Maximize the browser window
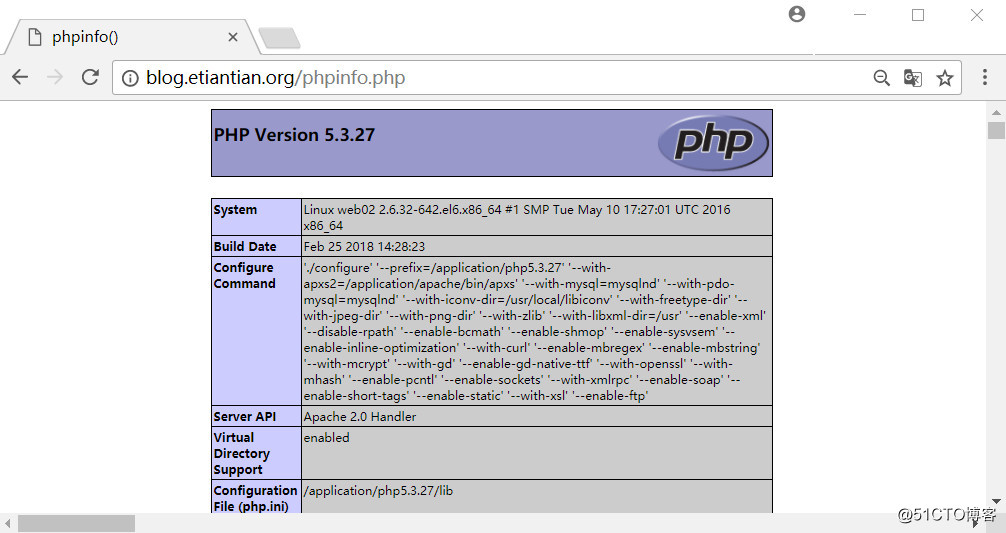The width and height of the screenshot is (1006, 533). [x=918, y=15]
